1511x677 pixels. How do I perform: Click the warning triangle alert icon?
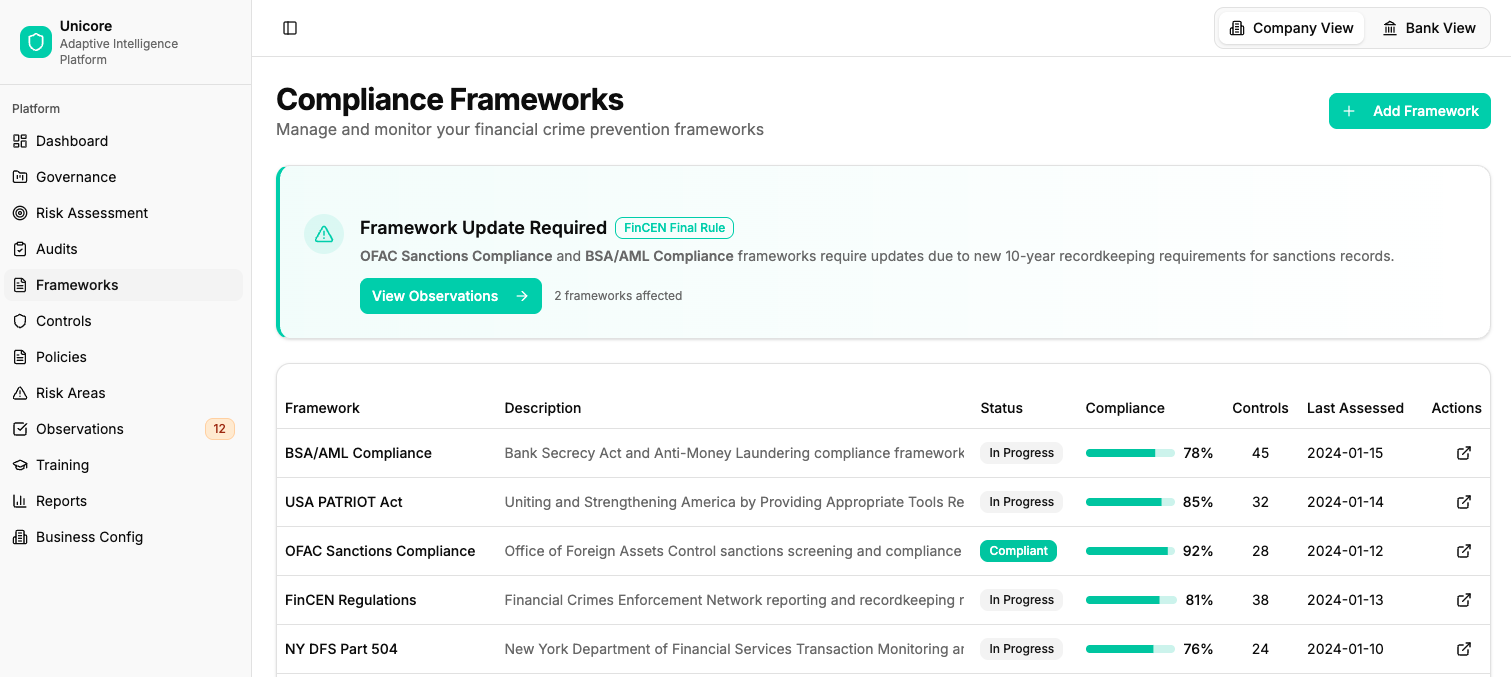click(324, 234)
